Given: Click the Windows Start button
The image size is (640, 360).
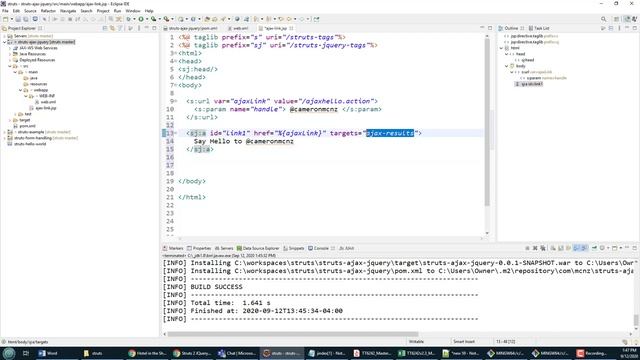Looking at the screenshot, I should pos(9,353).
